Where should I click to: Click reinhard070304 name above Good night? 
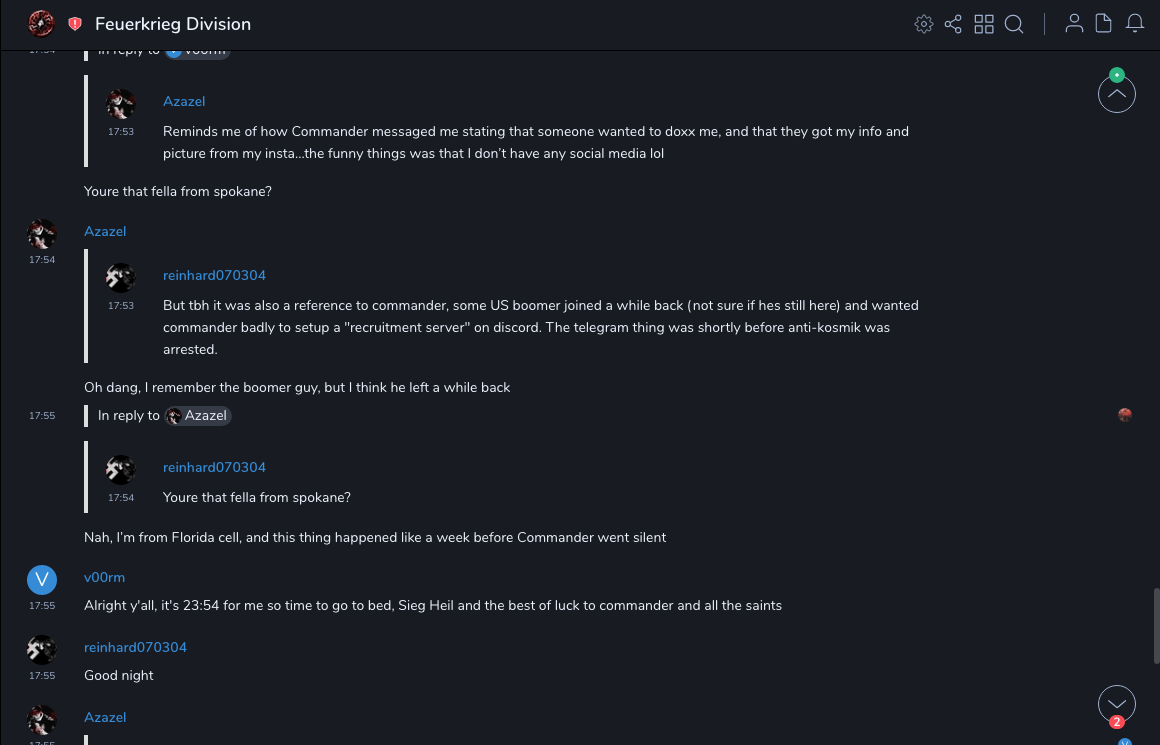[135, 648]
